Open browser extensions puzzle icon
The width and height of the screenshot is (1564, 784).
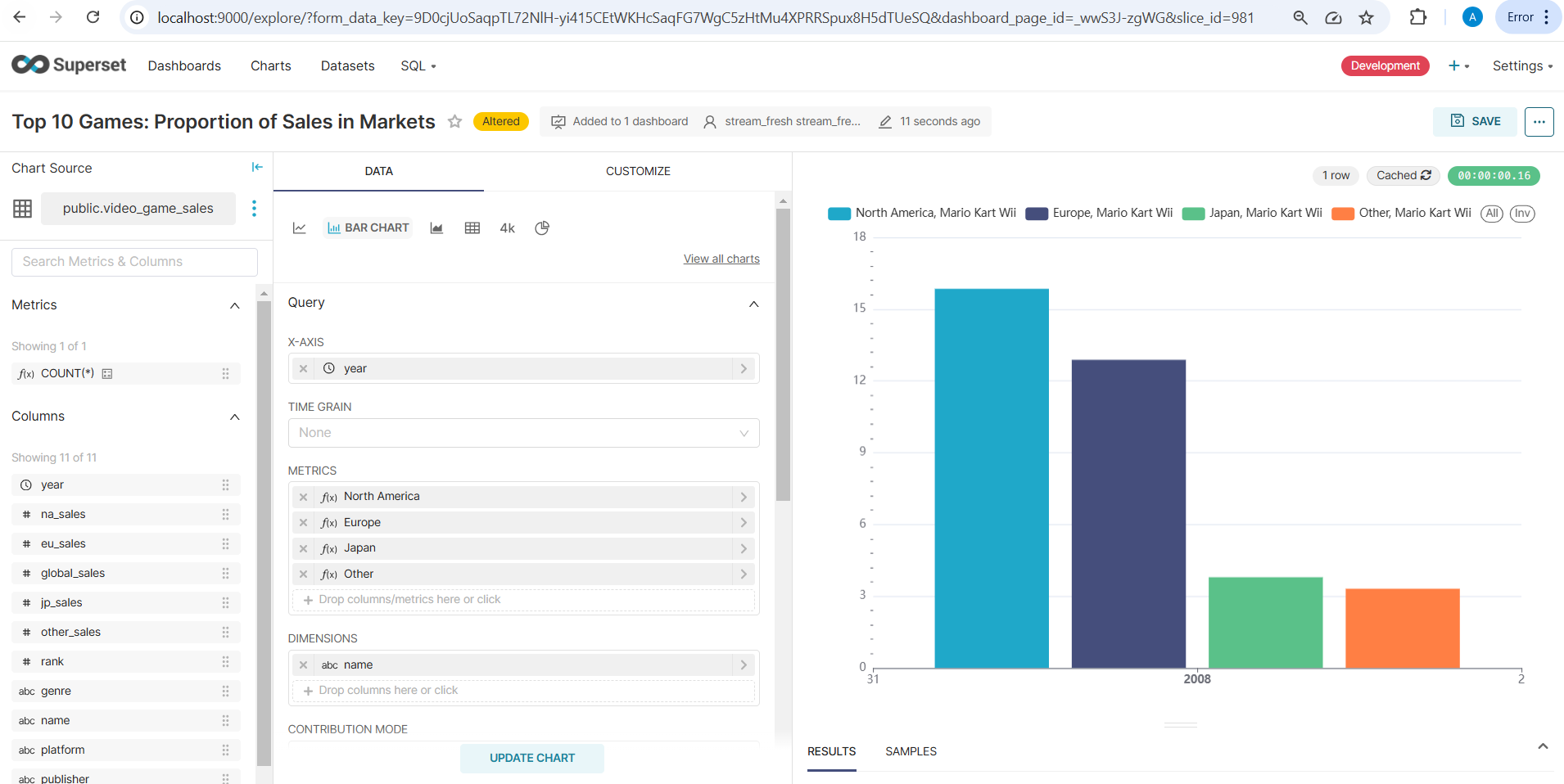tap(1418, 17)
